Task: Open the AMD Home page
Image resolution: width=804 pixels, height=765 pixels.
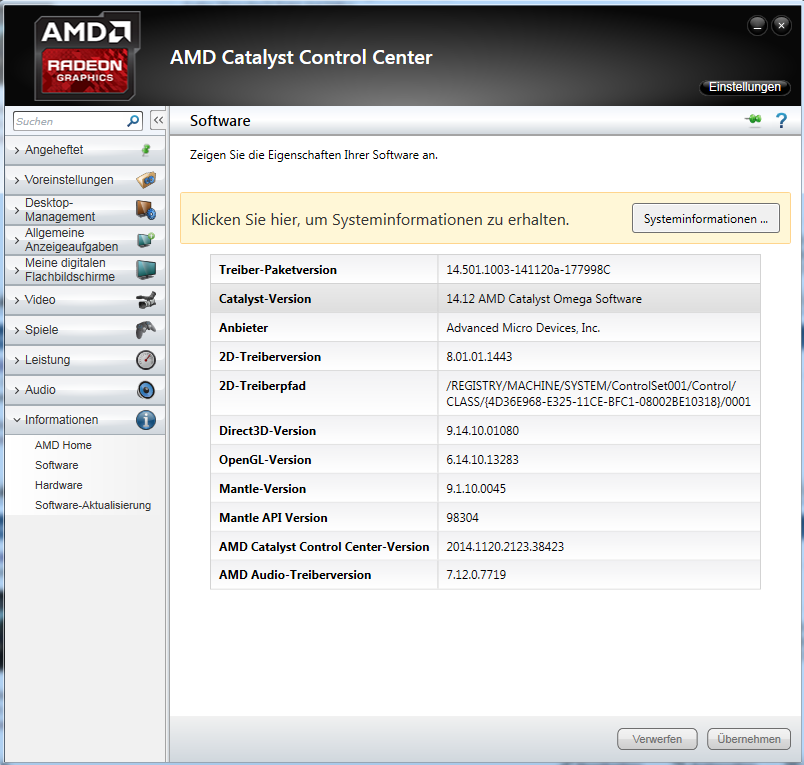Action: pyautogui.click(x=63, y=445)
